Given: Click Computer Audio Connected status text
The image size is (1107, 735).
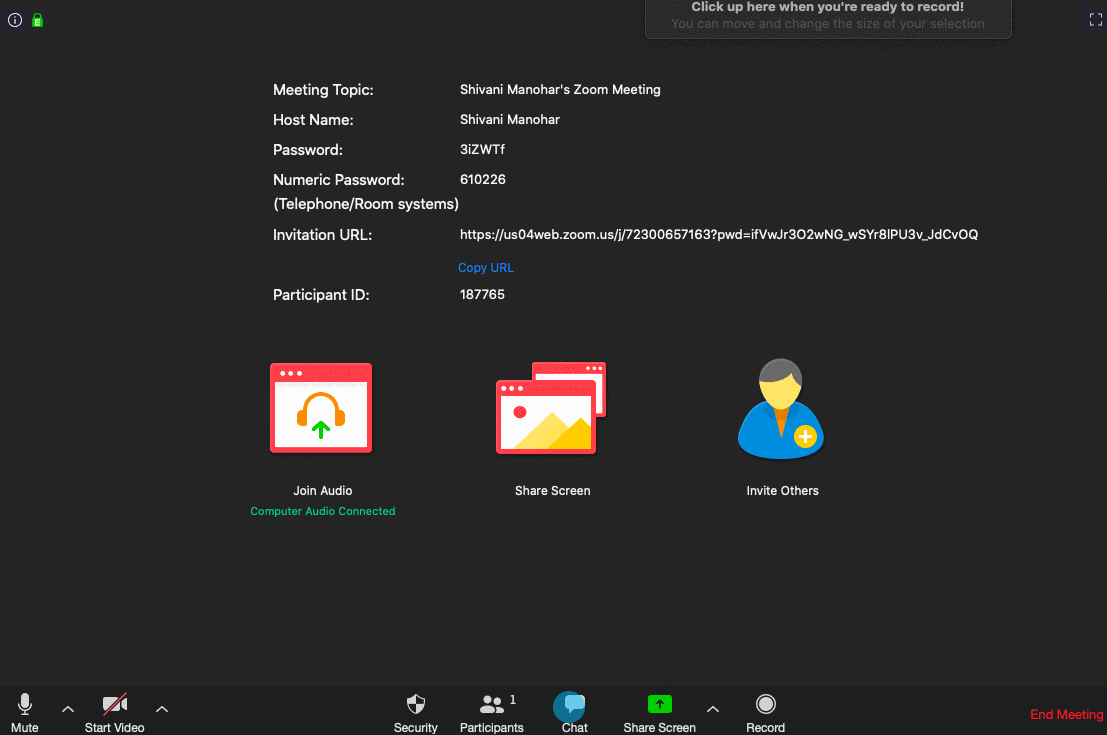Looking at the screenshot, I should pos(323,511).
